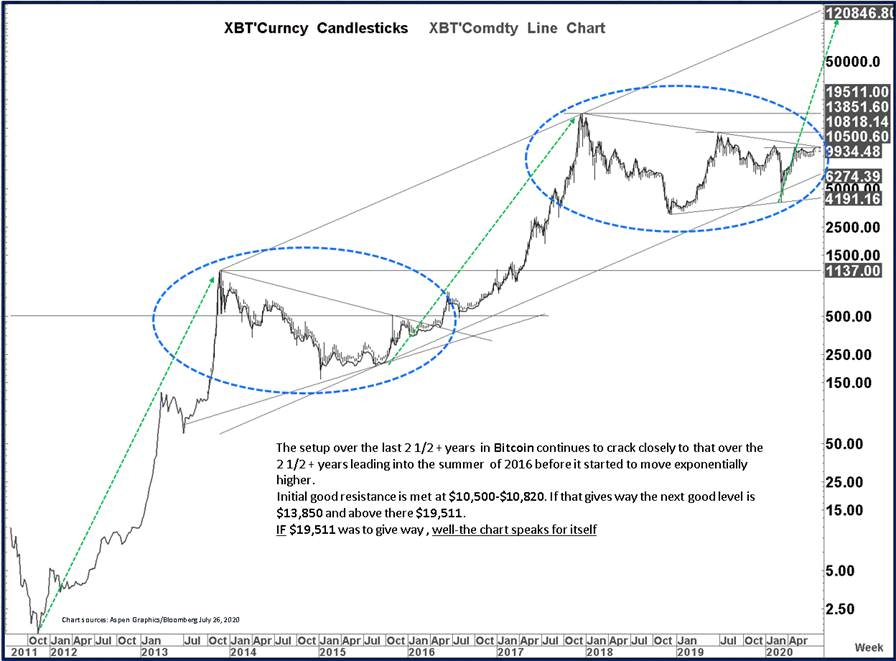The image size is (896, 661).
Task: Select the 50.00 axis value
Action: tap(844, 444)
